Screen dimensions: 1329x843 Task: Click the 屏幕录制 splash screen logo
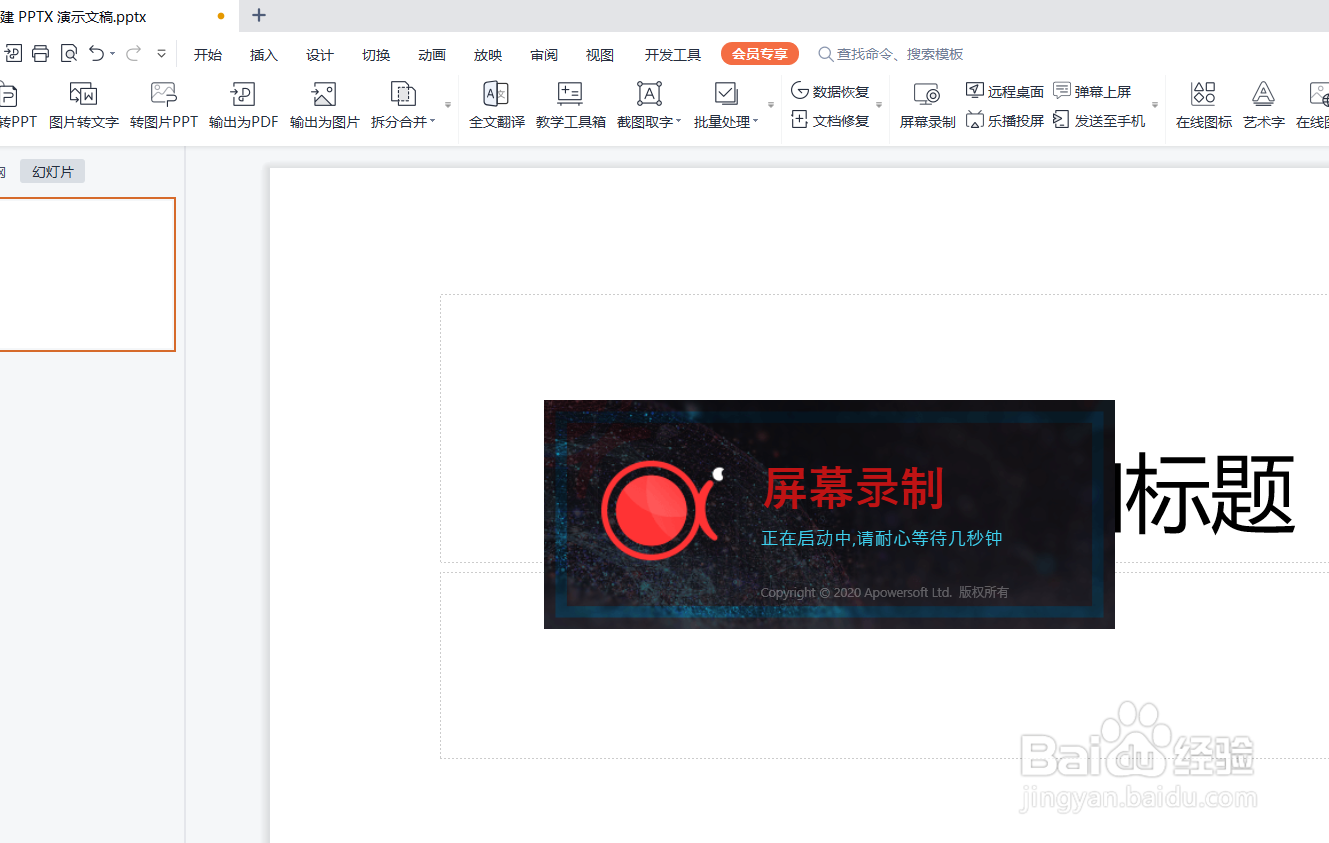(x=662, y=510)
